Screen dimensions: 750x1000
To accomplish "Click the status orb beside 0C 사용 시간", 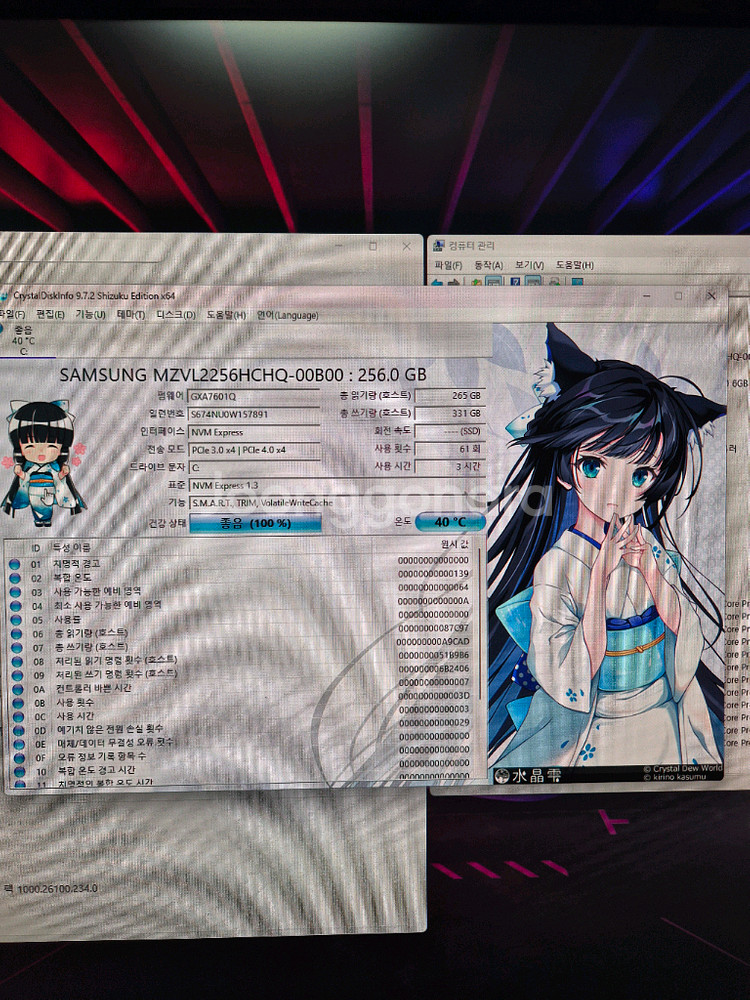I will pos(15,717).
